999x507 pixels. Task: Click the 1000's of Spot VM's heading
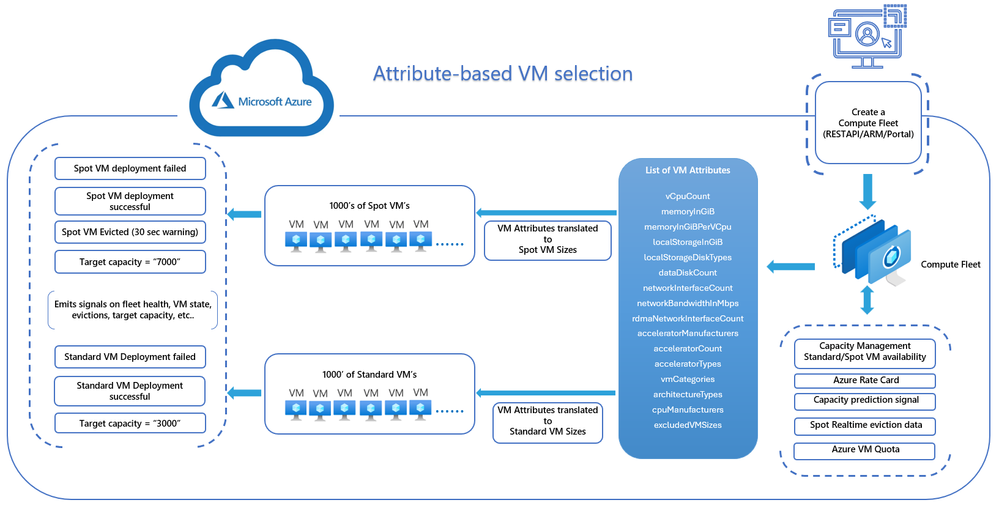coord(370,206)
